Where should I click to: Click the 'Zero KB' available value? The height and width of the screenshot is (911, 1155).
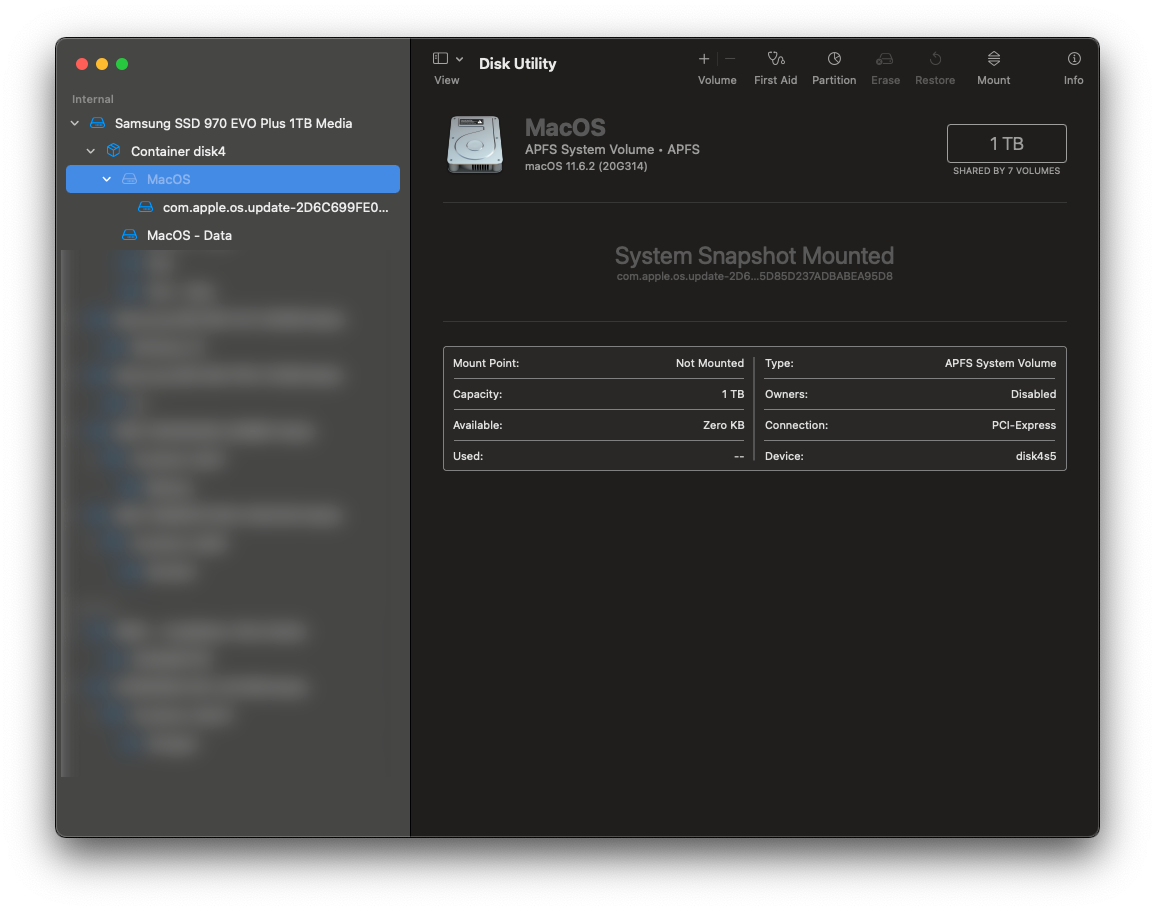pyautogui.click(x=723, y=425)
